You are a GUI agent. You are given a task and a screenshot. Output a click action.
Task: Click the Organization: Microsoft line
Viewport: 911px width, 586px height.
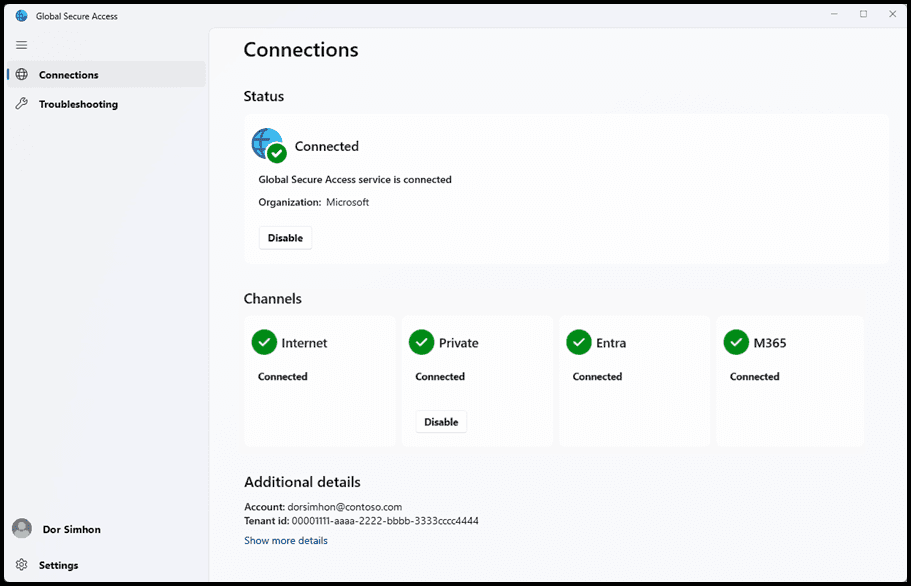point(314,202)
